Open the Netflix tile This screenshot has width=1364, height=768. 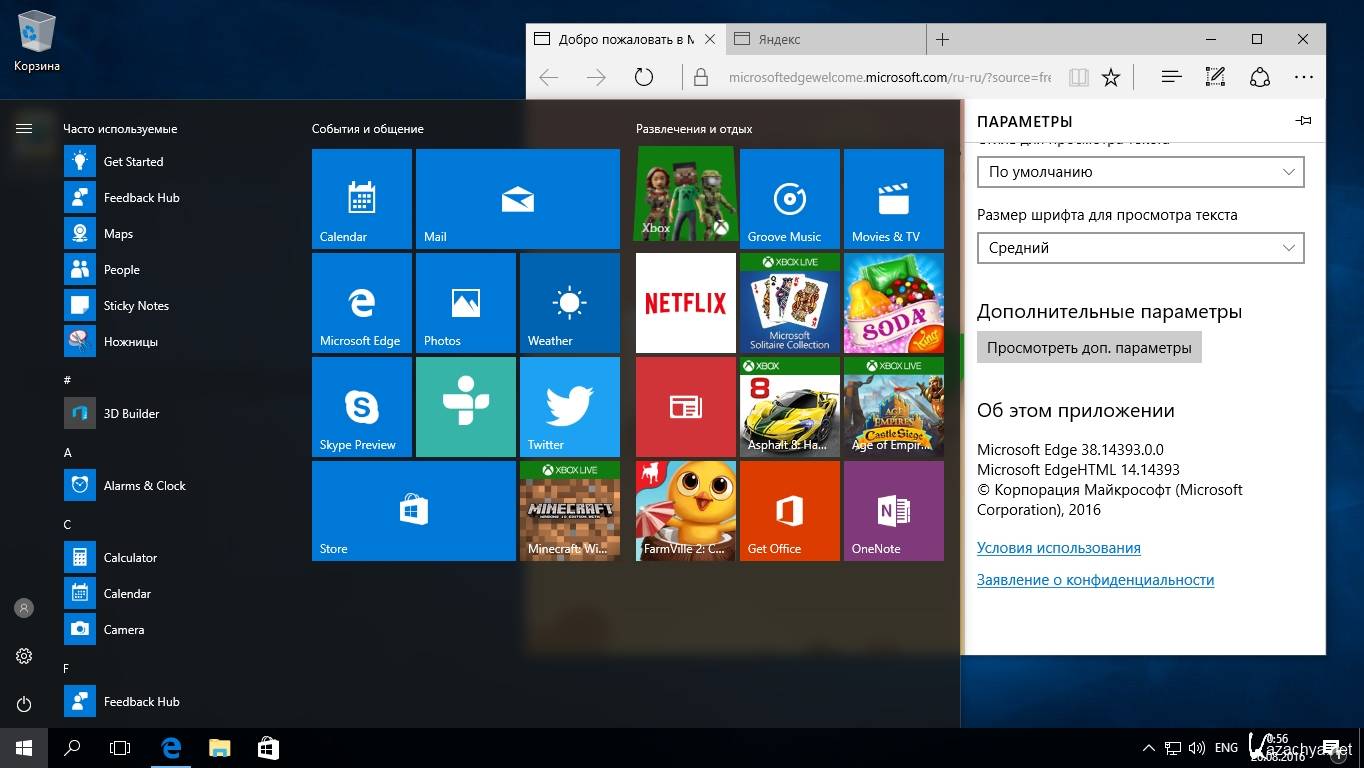[x=685, y=302]
